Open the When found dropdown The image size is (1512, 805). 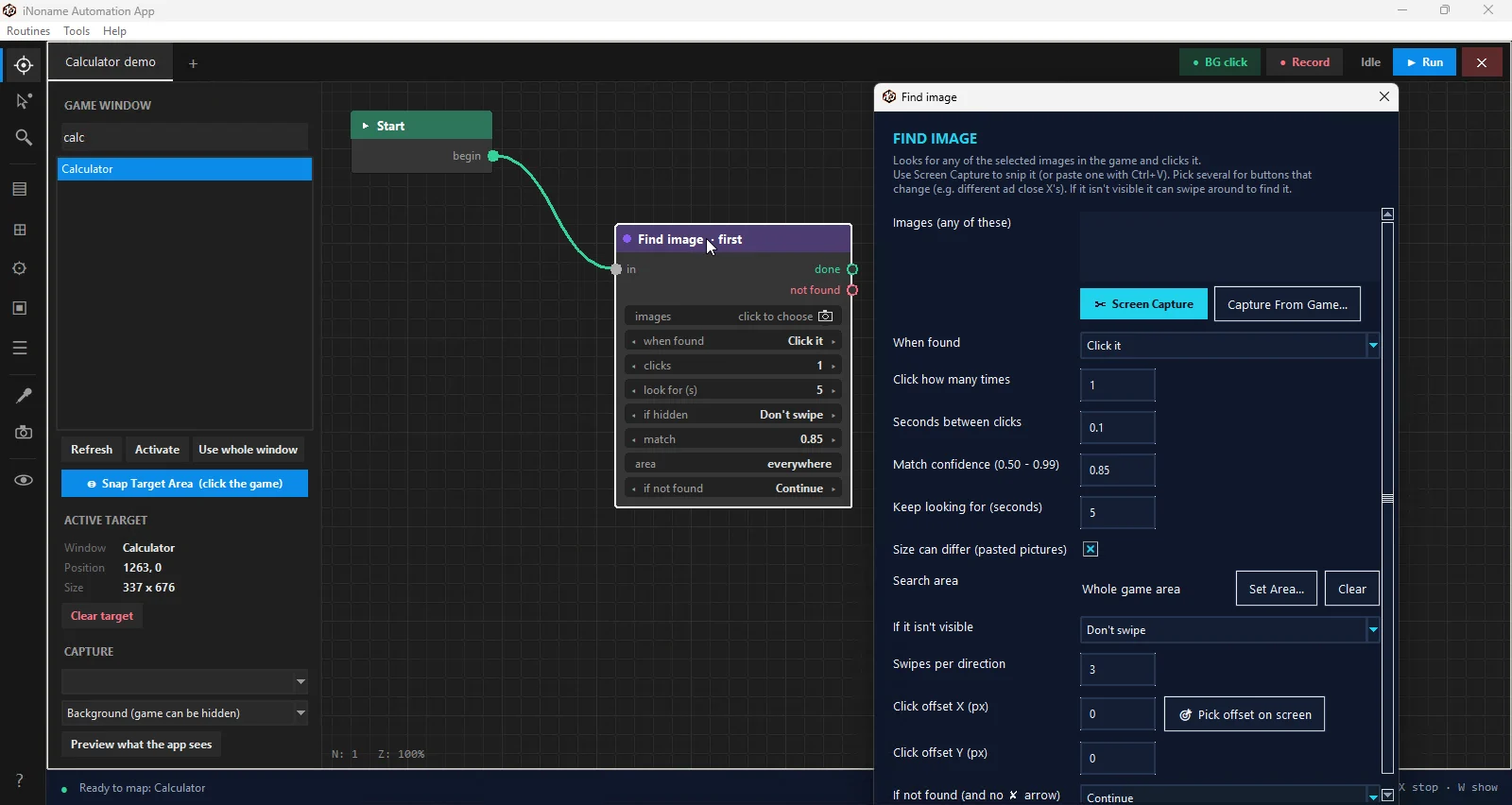point(1229,346)
